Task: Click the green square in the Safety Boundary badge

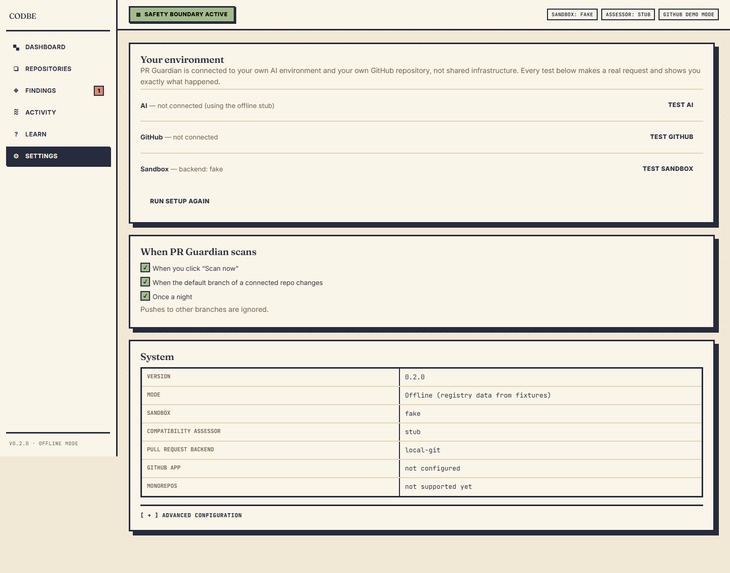Action: [x=138, y=15]
